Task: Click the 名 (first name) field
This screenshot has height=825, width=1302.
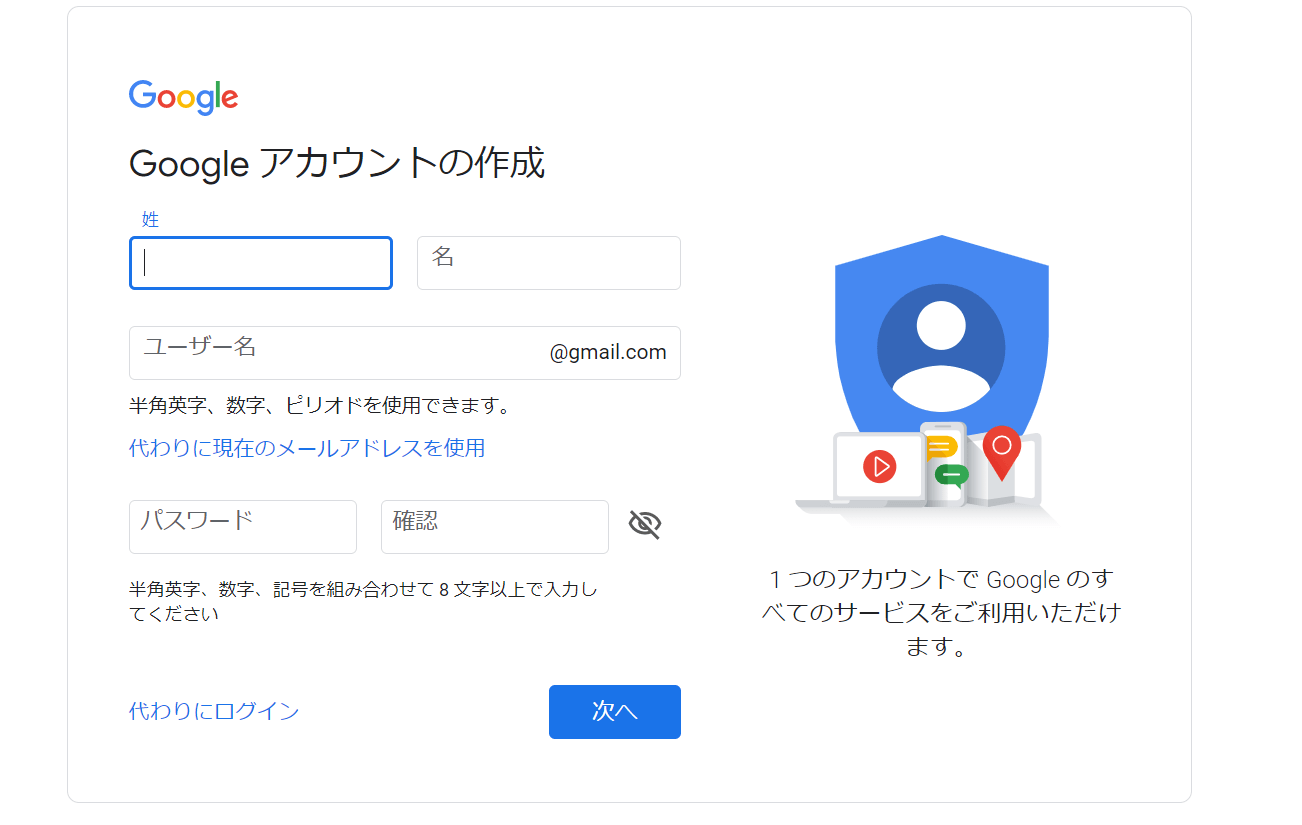Action: (x=549, y=263)
